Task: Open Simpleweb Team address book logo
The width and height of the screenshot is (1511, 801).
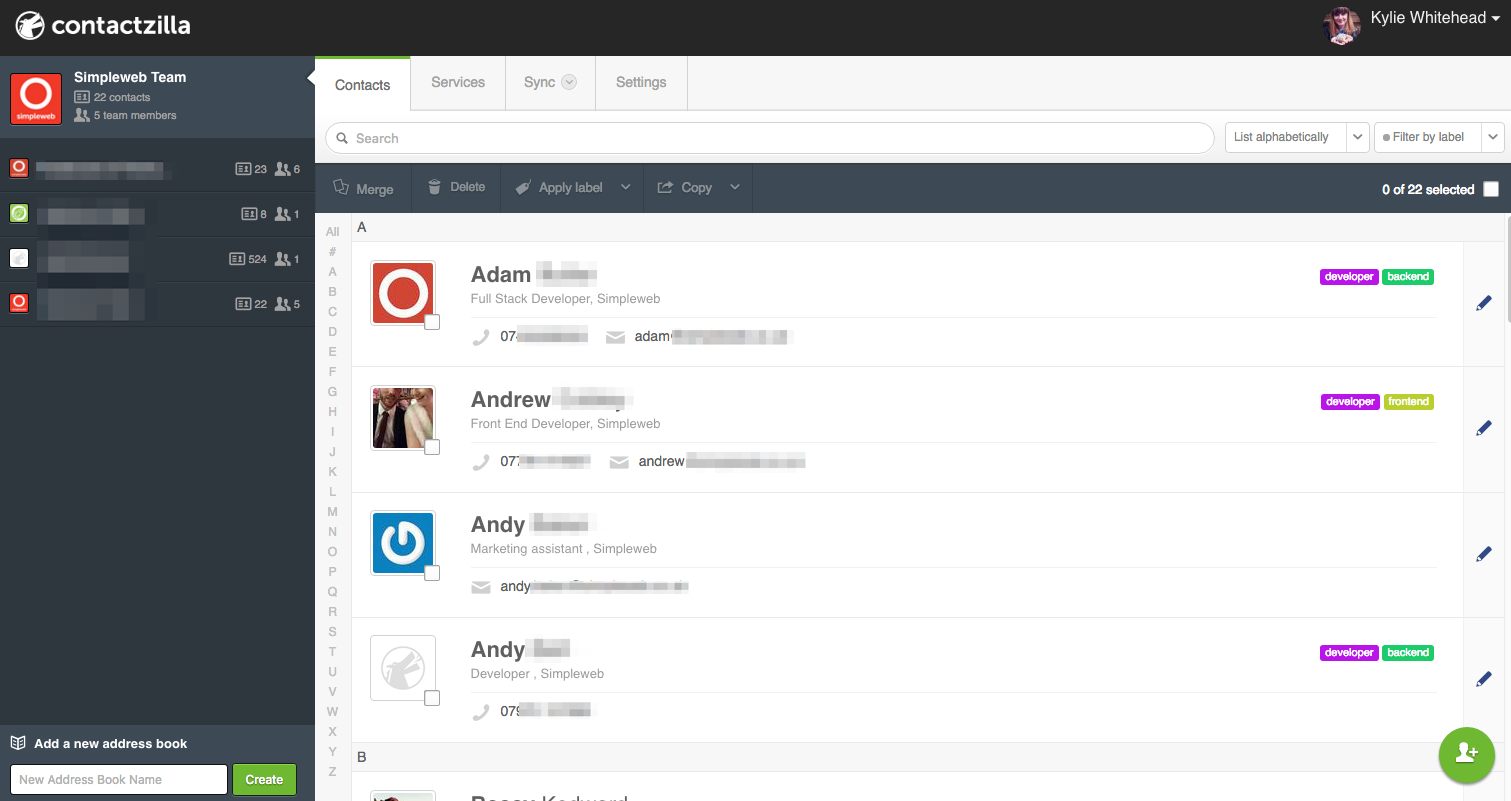Action: [x=36, y=99]
